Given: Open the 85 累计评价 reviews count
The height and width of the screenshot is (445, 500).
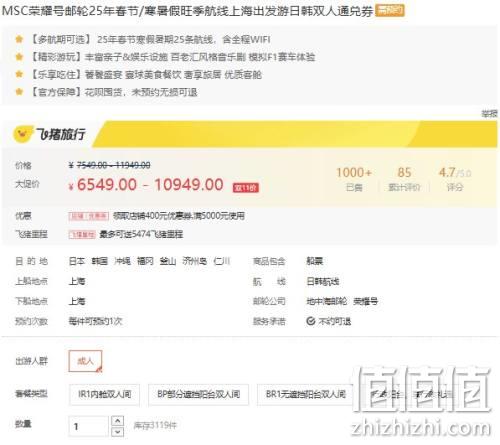Looking at the screenshot, I should click(404, 179).
